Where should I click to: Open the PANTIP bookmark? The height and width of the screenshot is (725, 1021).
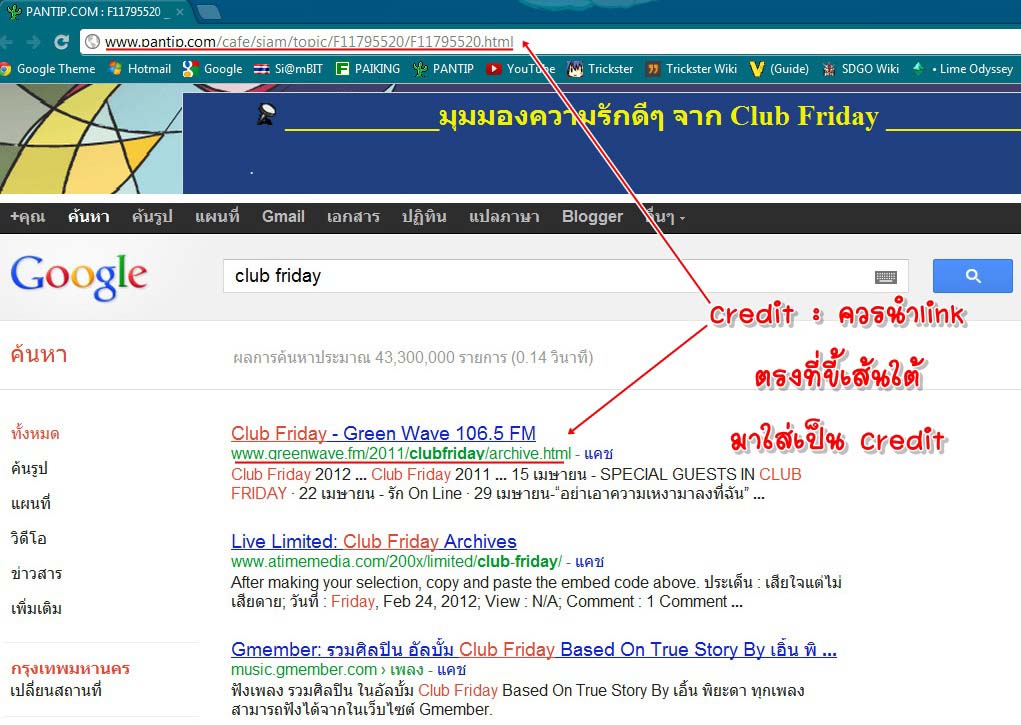[x=443, y=68]
